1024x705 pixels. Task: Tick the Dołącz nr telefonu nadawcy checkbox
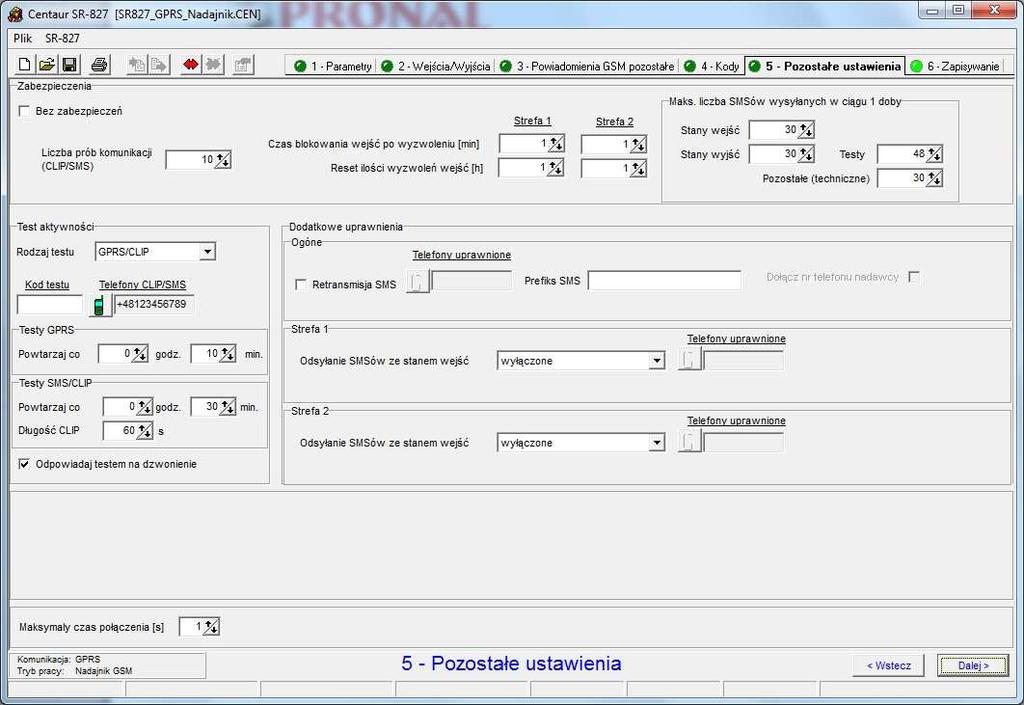click(914, 277)
